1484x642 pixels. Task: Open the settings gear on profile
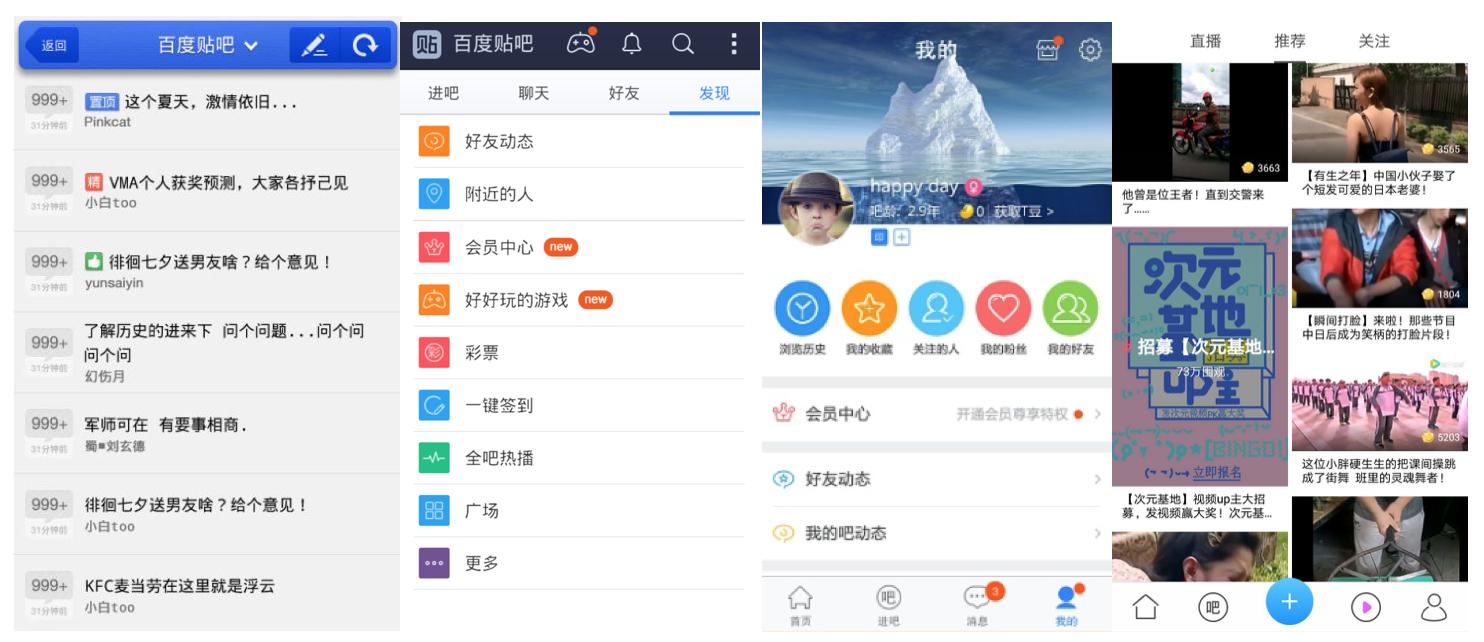coord(1090,49)
